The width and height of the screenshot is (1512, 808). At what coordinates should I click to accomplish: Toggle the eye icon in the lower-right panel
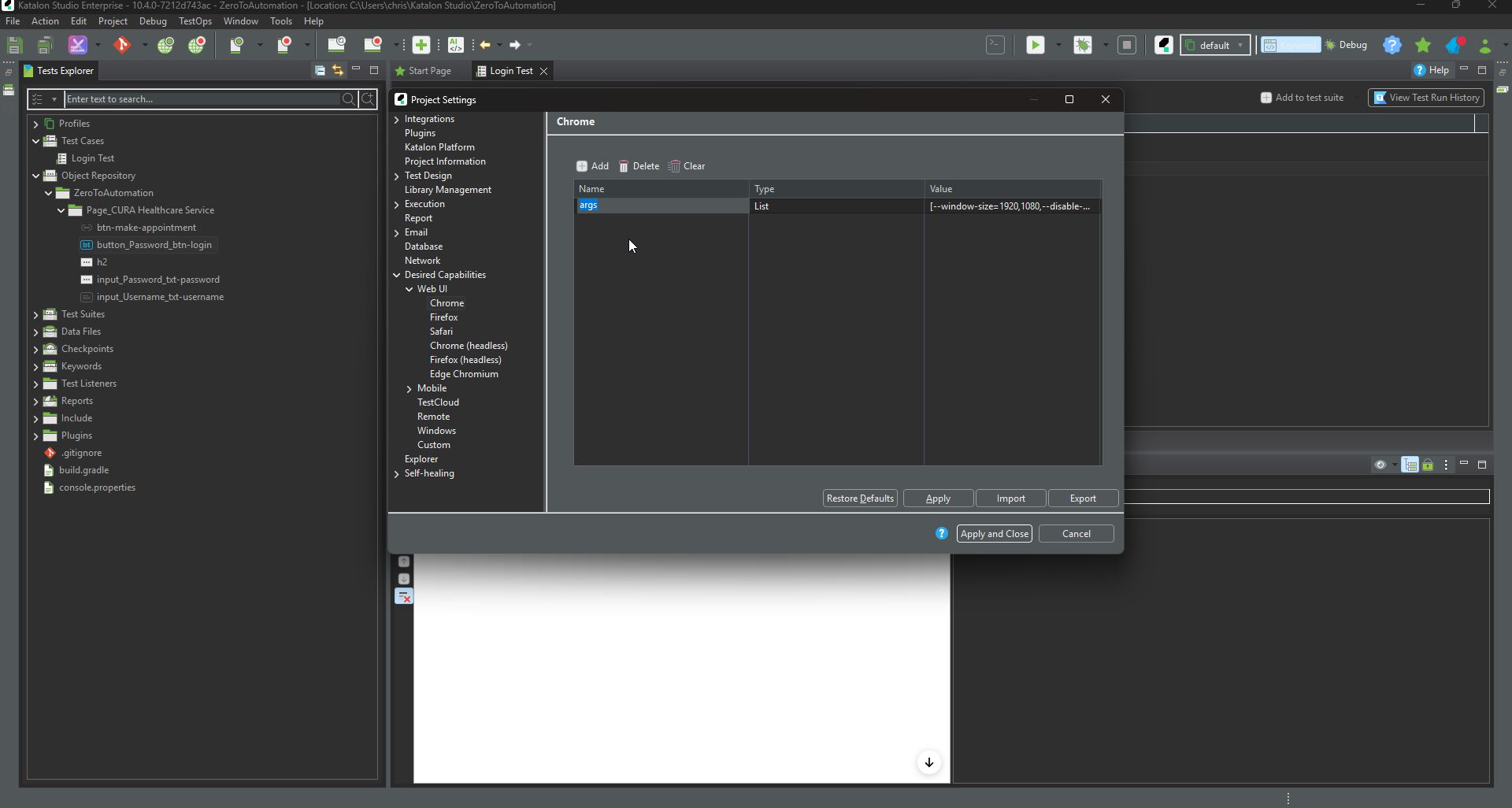(1380, 465)
